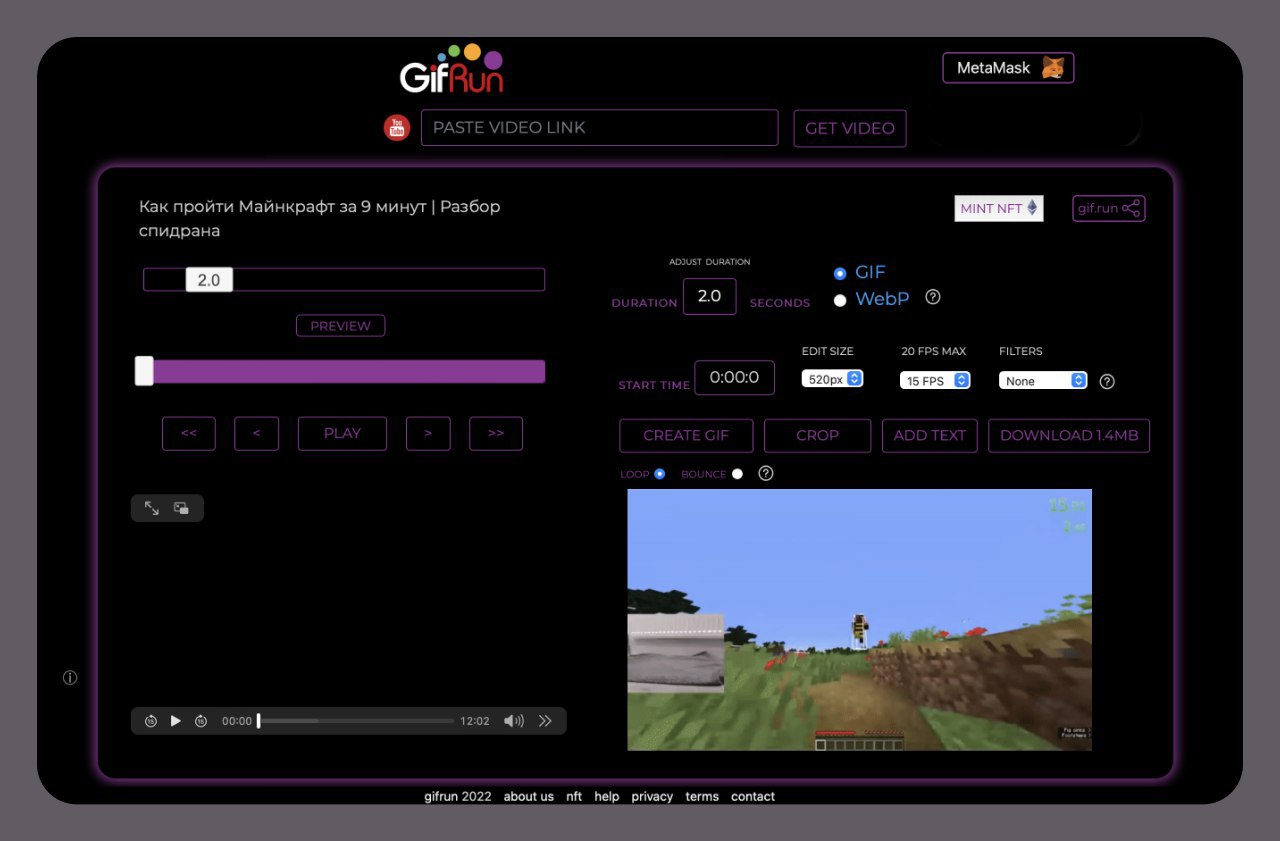The height and width of the screenshot is (841, 1280).
Task: Mute the video volume
Action: coord(514,721)
